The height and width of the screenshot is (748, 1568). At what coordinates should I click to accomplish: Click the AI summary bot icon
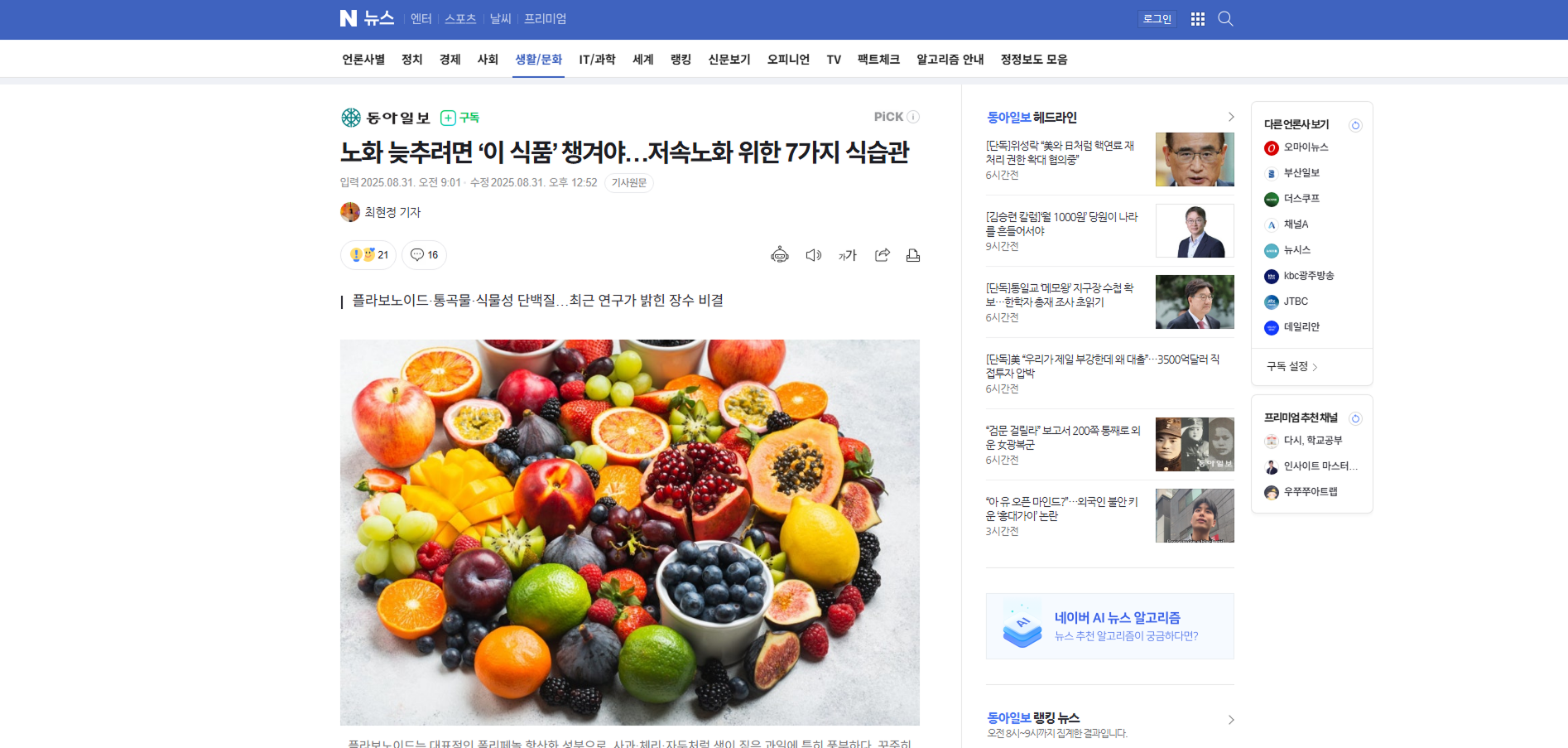click(780, 255)
